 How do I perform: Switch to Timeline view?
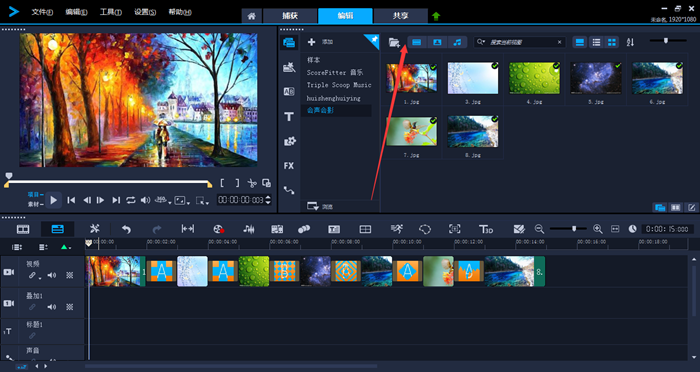tap(58, 229)
